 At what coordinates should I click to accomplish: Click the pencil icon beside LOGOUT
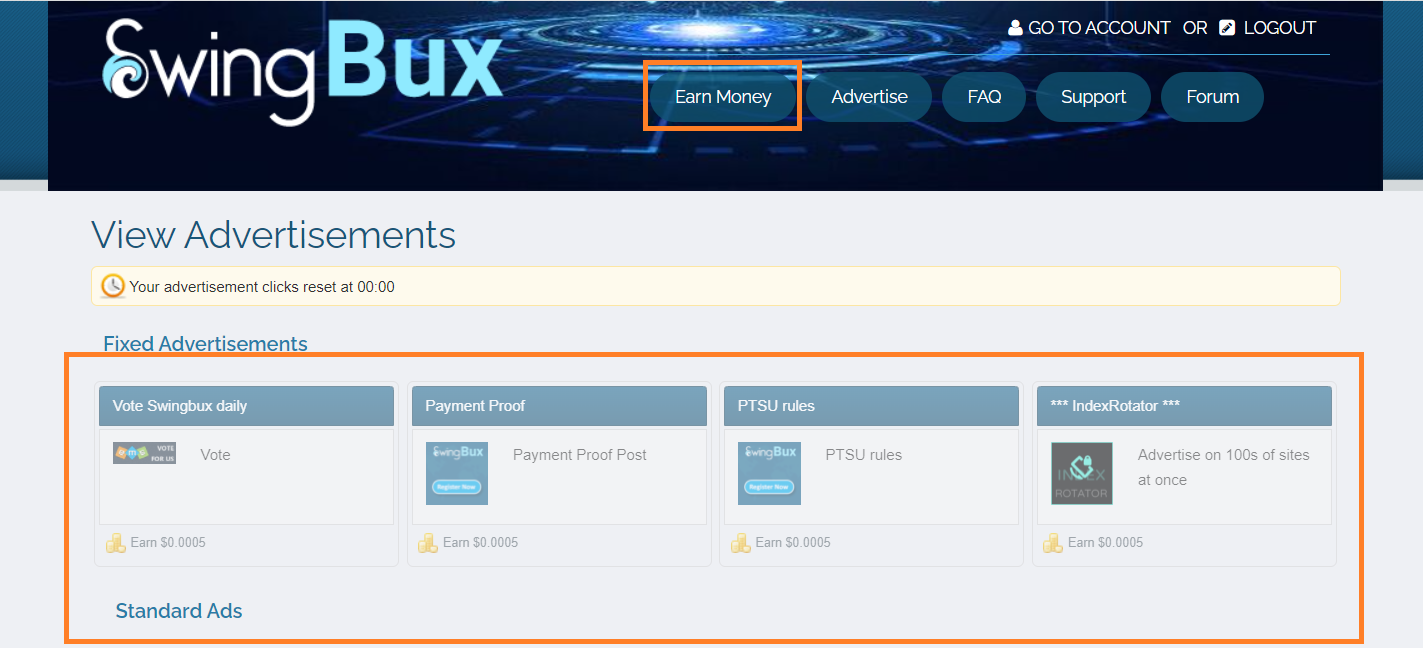click(x=1227, y=28)
